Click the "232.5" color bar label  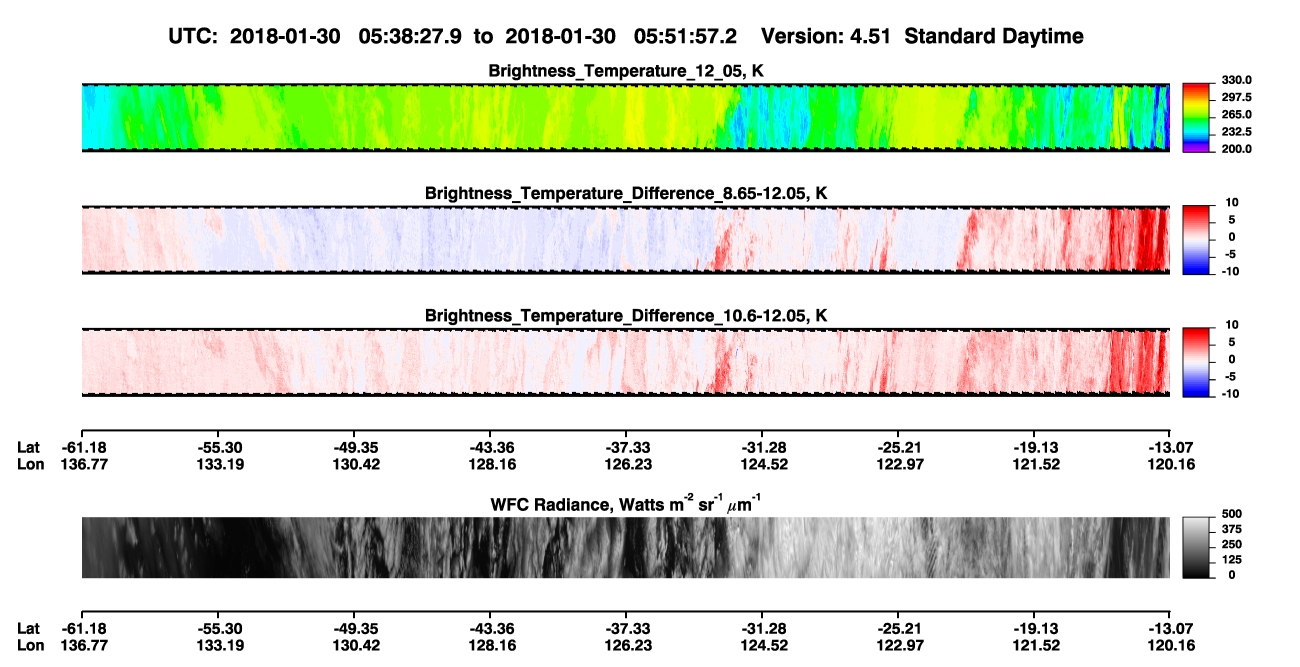(x=1237, y=131)
